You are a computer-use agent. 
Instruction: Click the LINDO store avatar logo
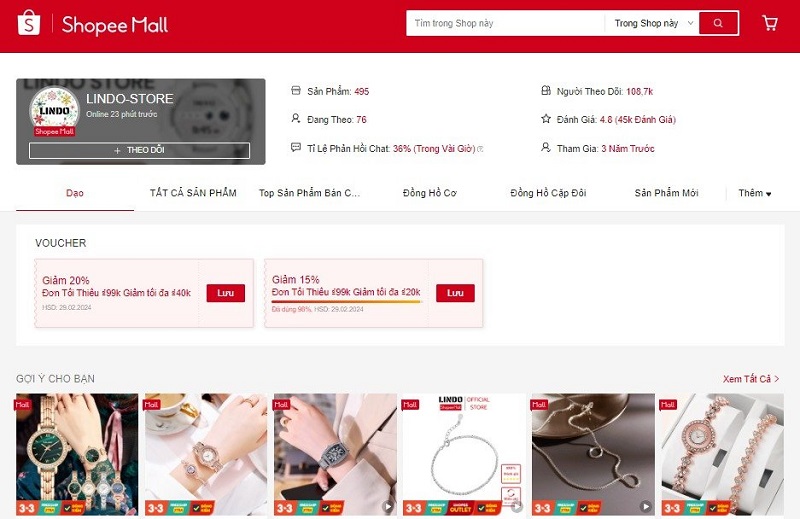54,109
